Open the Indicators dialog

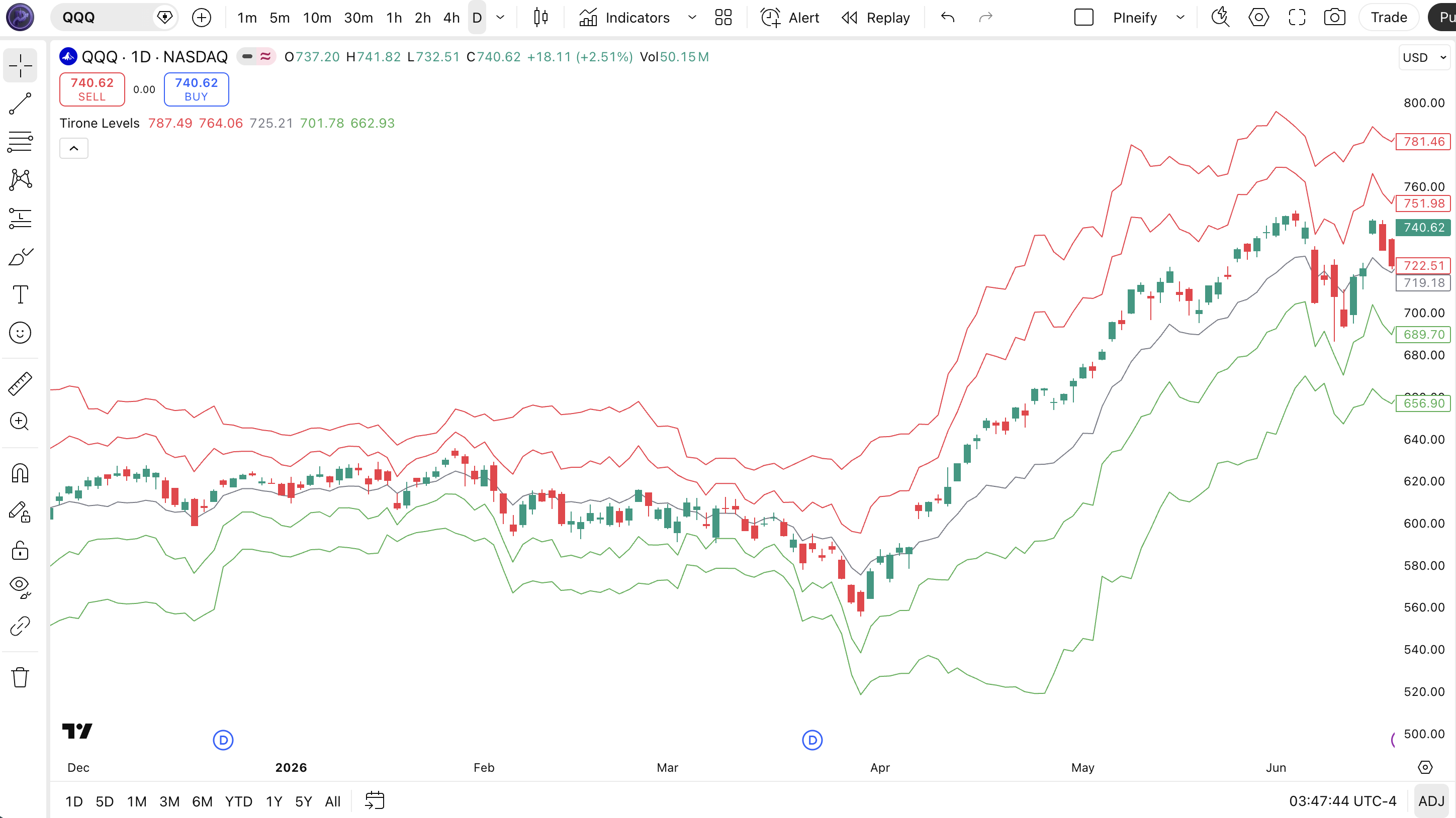pos(624,18)
